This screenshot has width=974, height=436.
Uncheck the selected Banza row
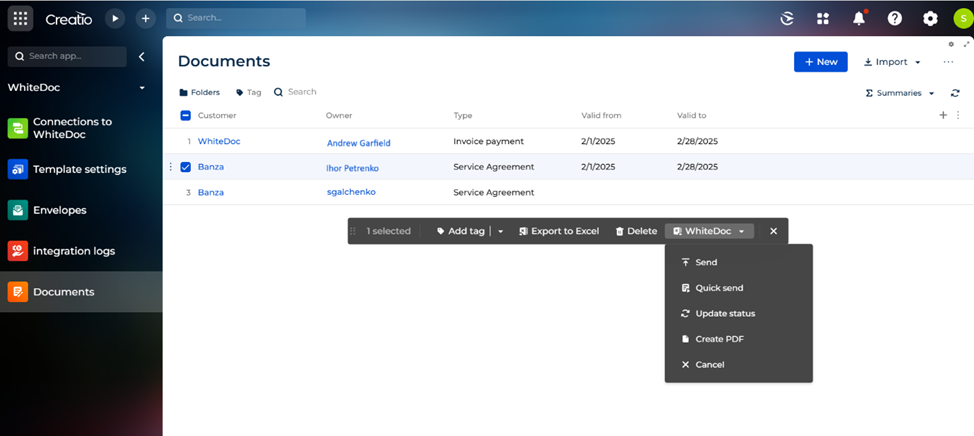pos(185,167)
